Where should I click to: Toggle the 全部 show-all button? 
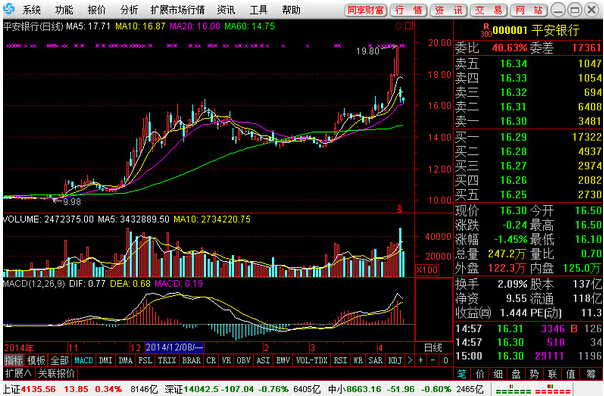pos(59,360)
